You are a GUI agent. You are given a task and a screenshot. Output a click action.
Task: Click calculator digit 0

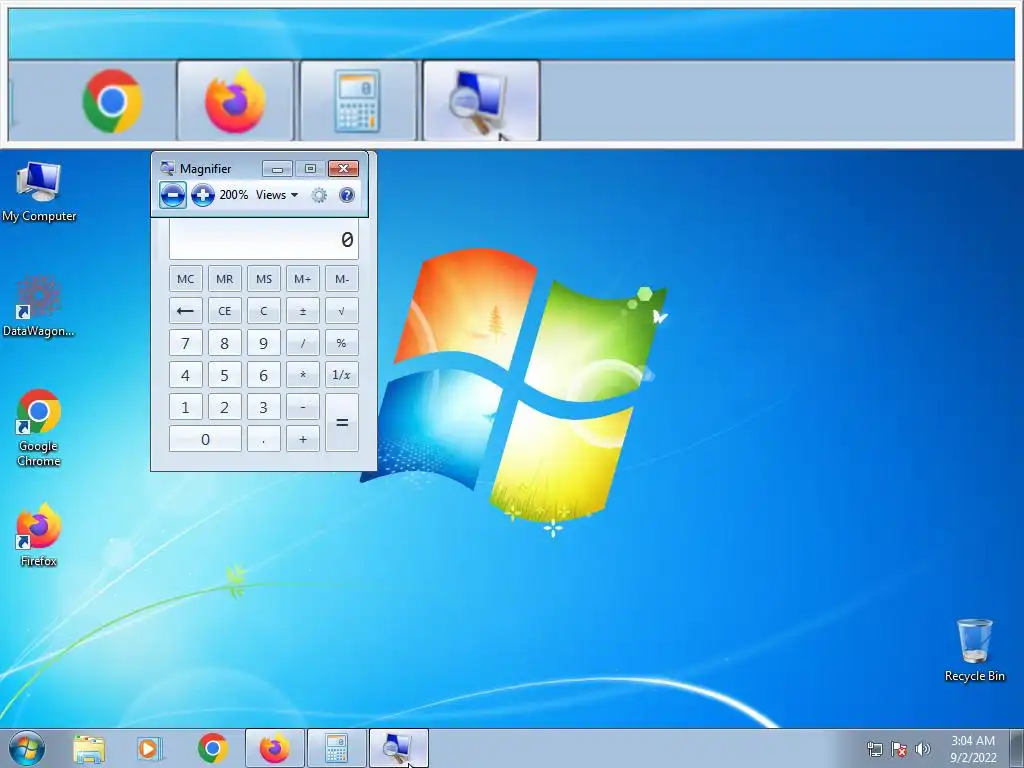(x=205, y=439)
